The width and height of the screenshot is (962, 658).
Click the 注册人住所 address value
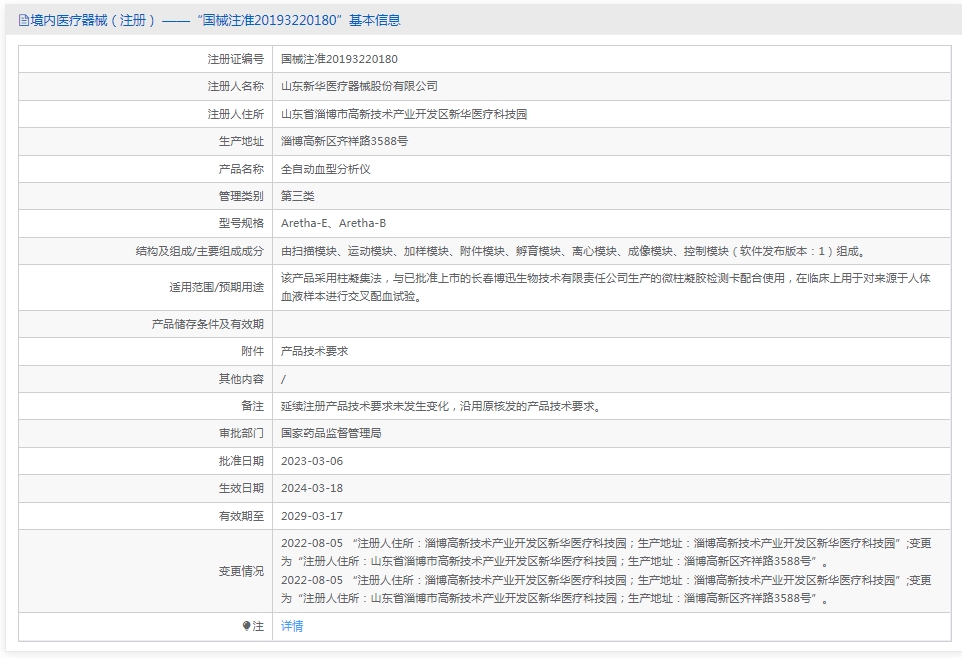[404, 114]
